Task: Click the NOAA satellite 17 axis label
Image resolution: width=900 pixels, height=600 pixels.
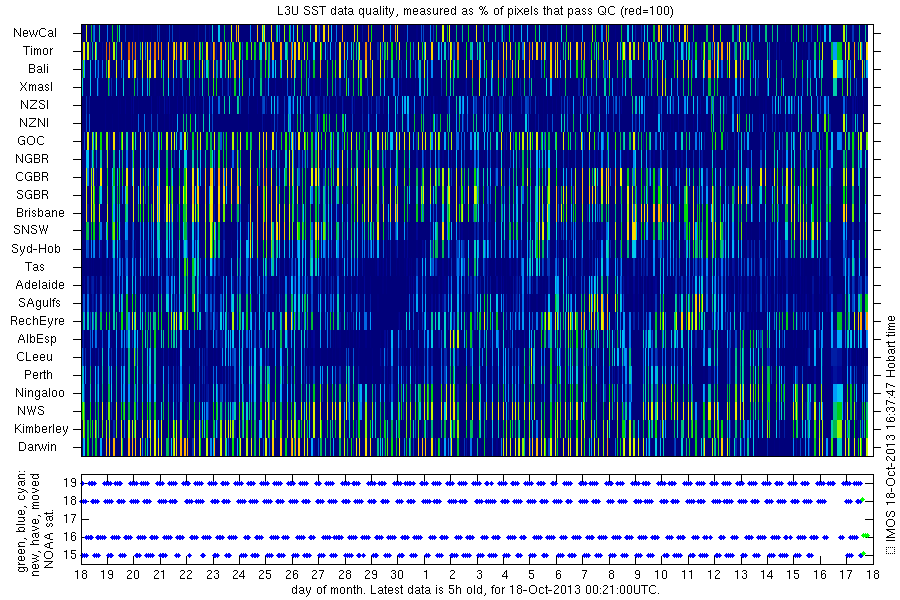Action: 70,519
